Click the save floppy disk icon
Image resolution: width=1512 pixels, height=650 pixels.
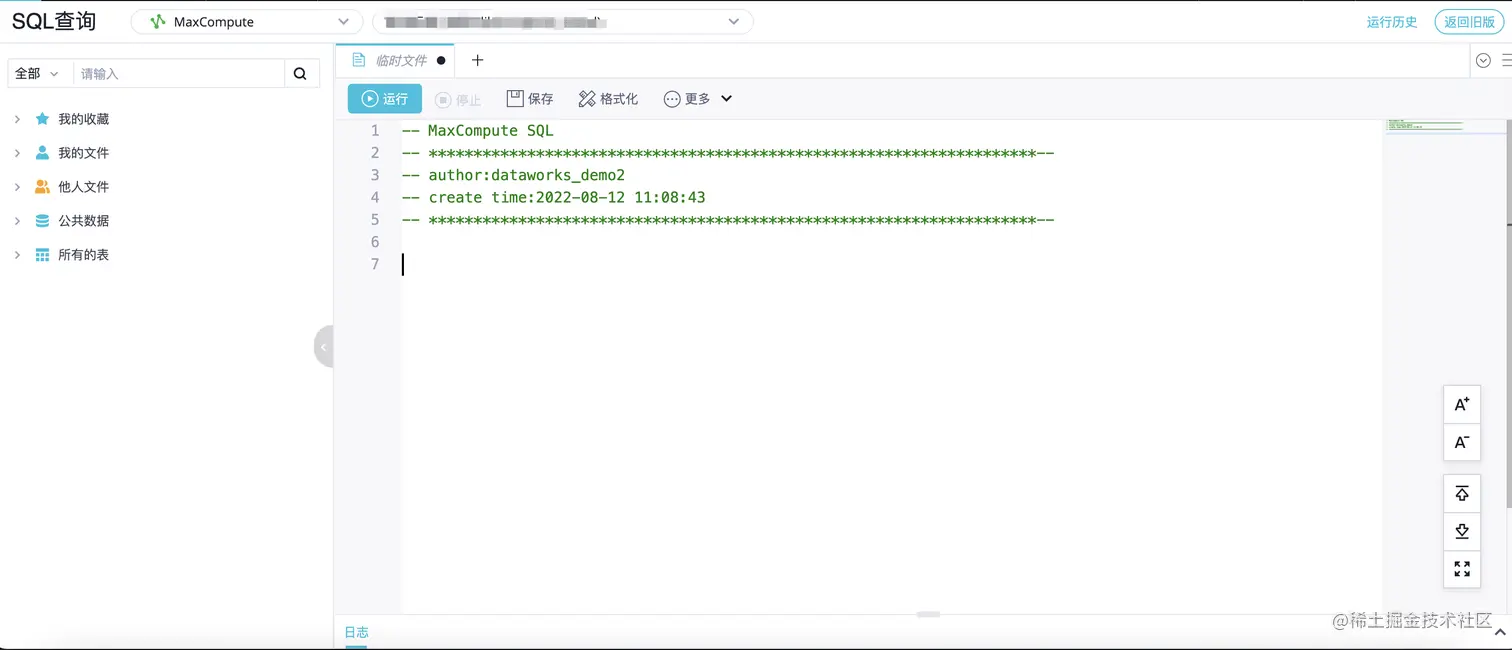pos(515,99)
